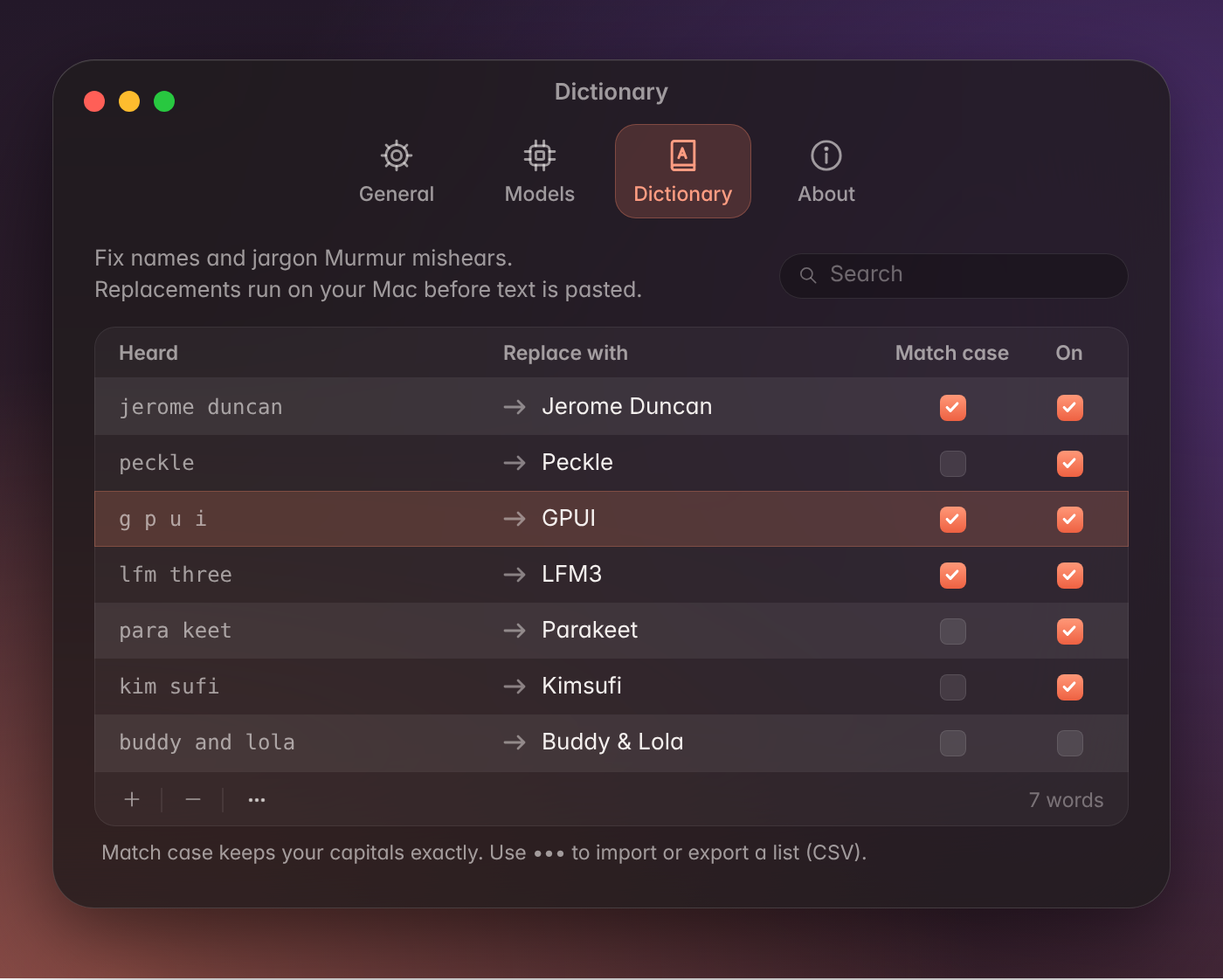Click the search magnifier icon
This screenshot has height=980, width=1223.
808,275
